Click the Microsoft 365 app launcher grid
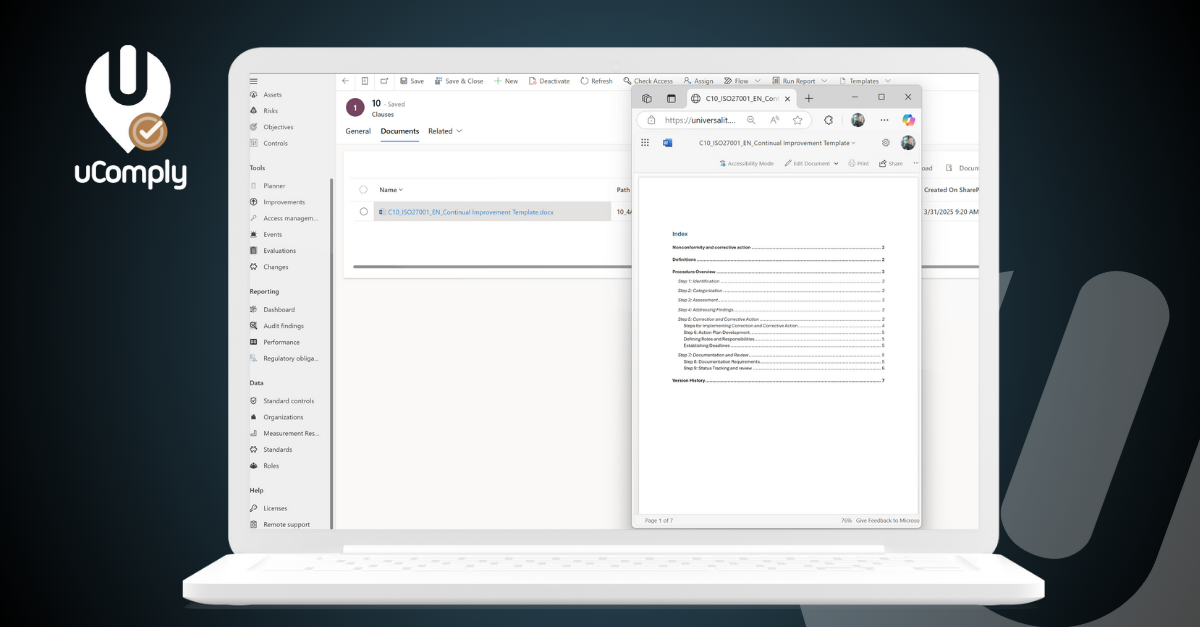 (645, 143)
